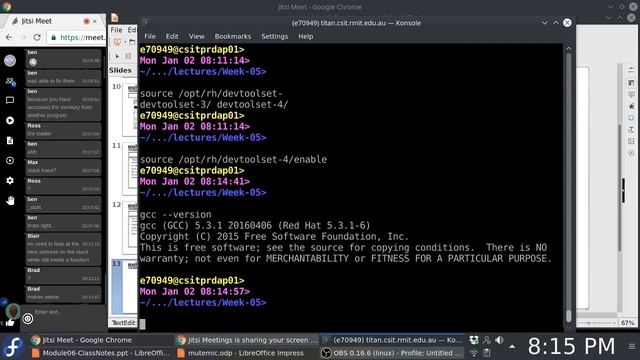Open Jitsi settings gear icon
This screenshot has width=640, height=360.
[x=10, y=180]
